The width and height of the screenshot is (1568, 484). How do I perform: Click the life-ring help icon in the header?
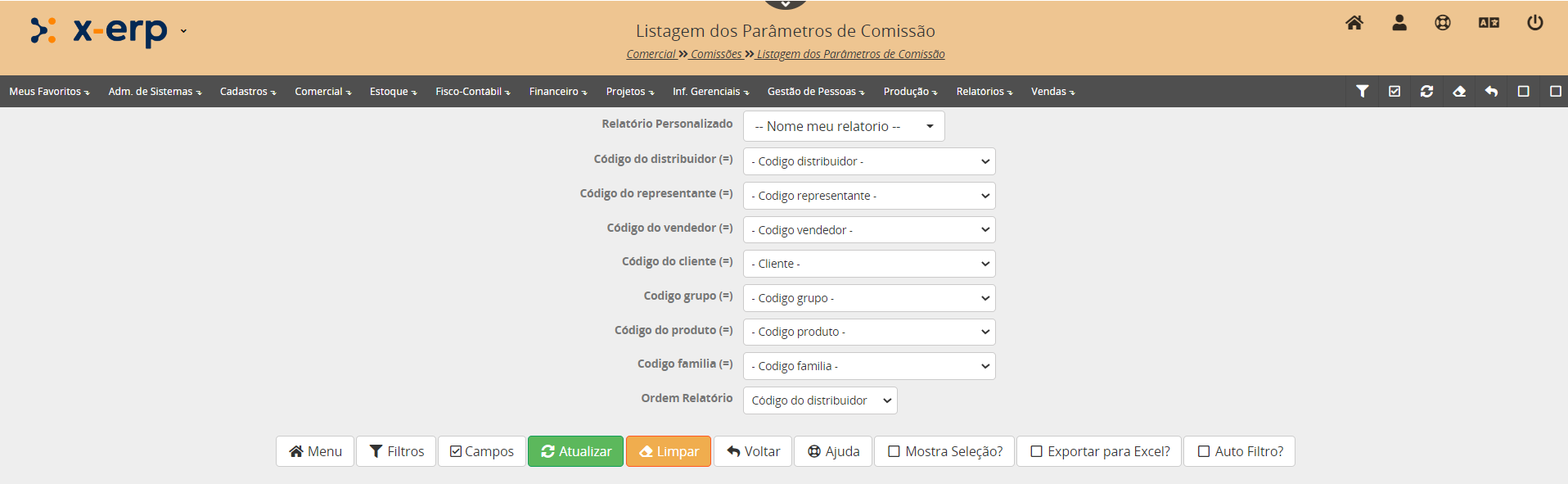click(x=1443, y=23)
